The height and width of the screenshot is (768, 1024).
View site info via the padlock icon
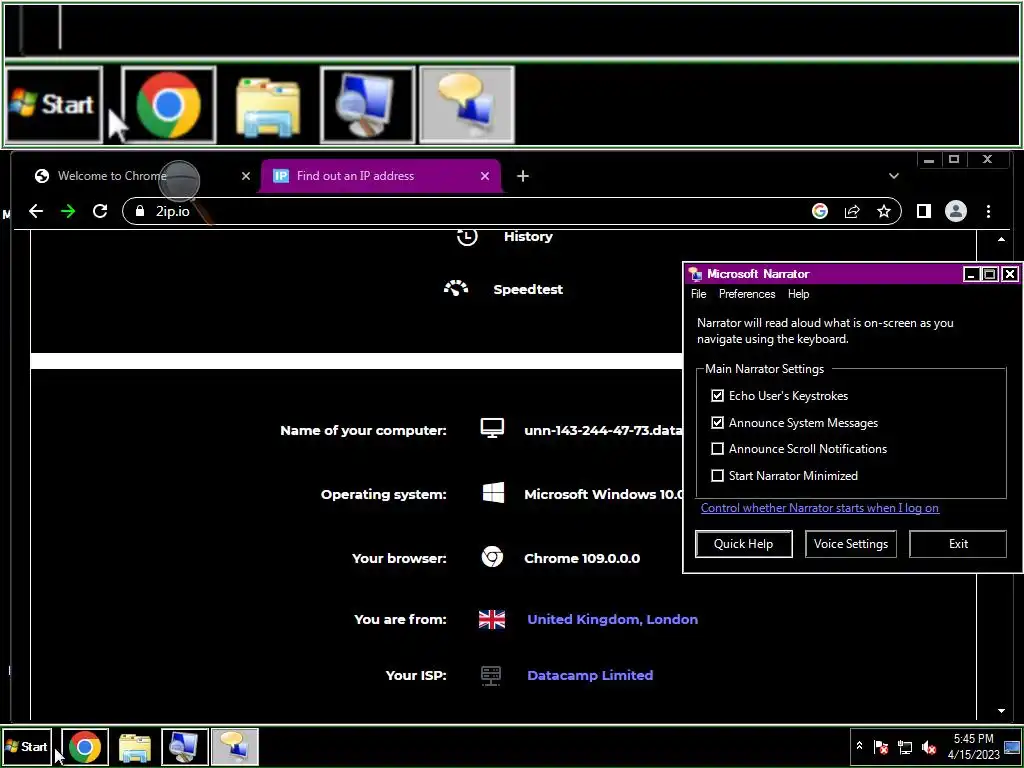point(139,211)
